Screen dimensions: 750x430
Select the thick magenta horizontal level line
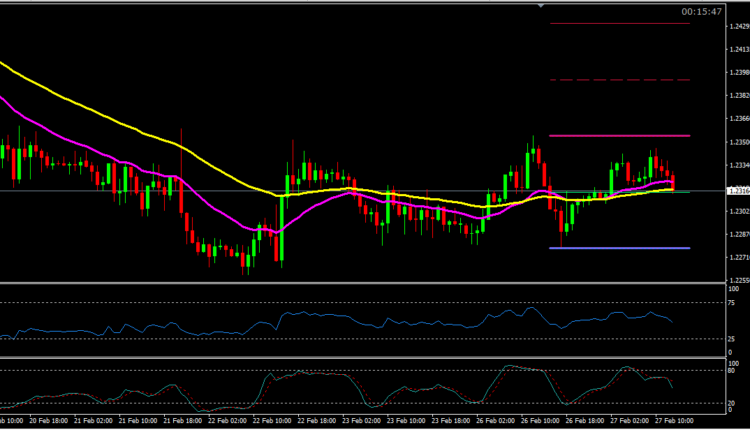click(x=620, y=135)
